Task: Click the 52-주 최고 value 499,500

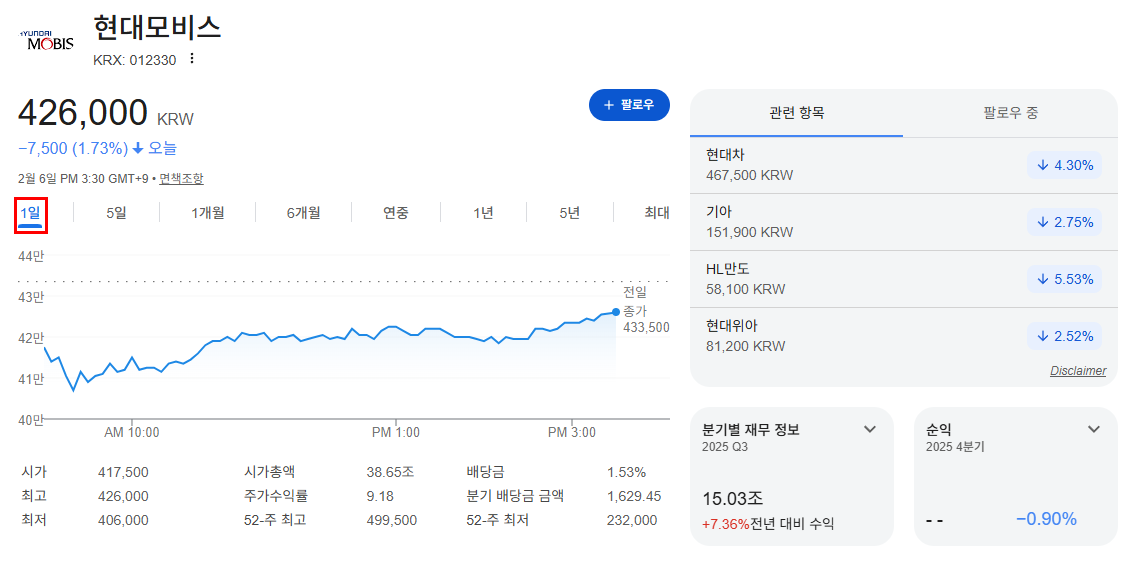Action: point(391,520)
